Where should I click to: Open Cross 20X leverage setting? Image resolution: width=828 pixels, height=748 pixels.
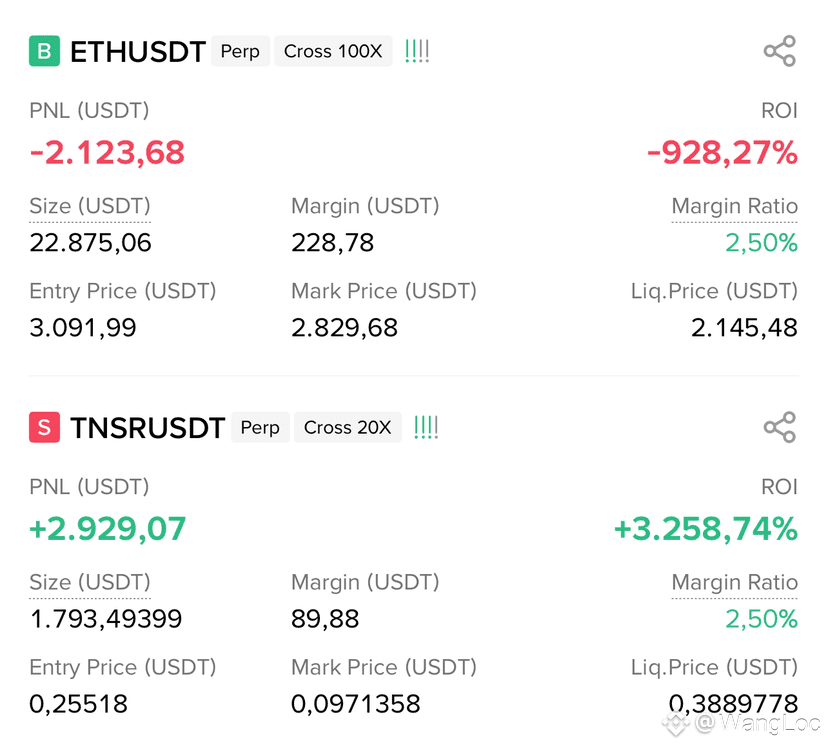(x=347, y=427)
